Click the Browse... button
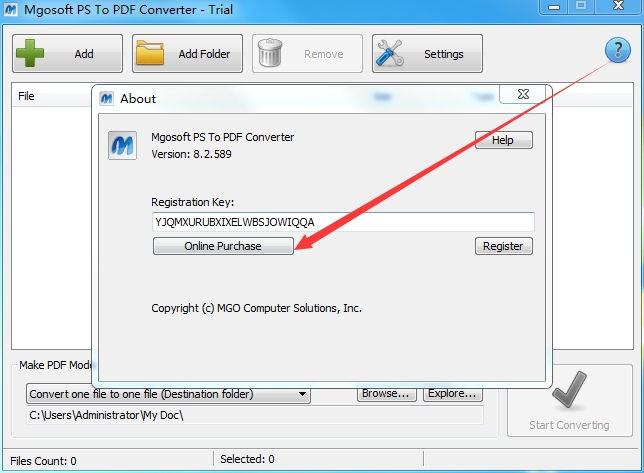Screen dimensions: 644x473 (386, 393)
